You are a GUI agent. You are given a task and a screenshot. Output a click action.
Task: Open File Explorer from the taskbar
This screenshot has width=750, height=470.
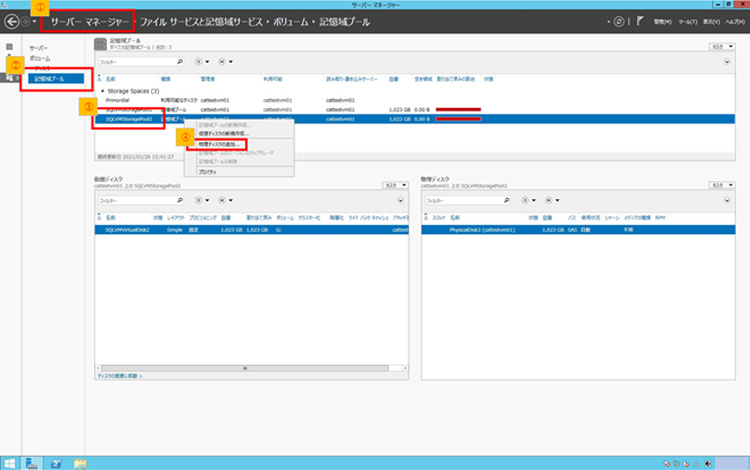click(x=78, y=462)
